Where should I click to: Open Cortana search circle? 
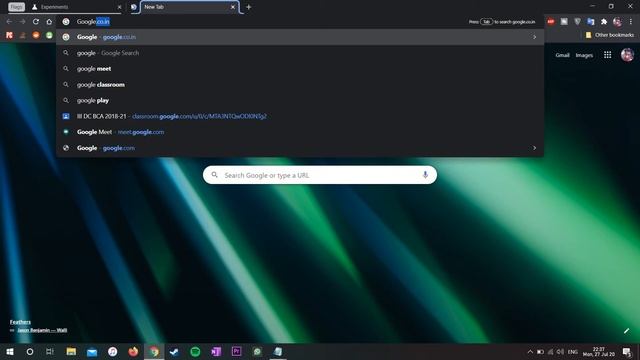30,351
